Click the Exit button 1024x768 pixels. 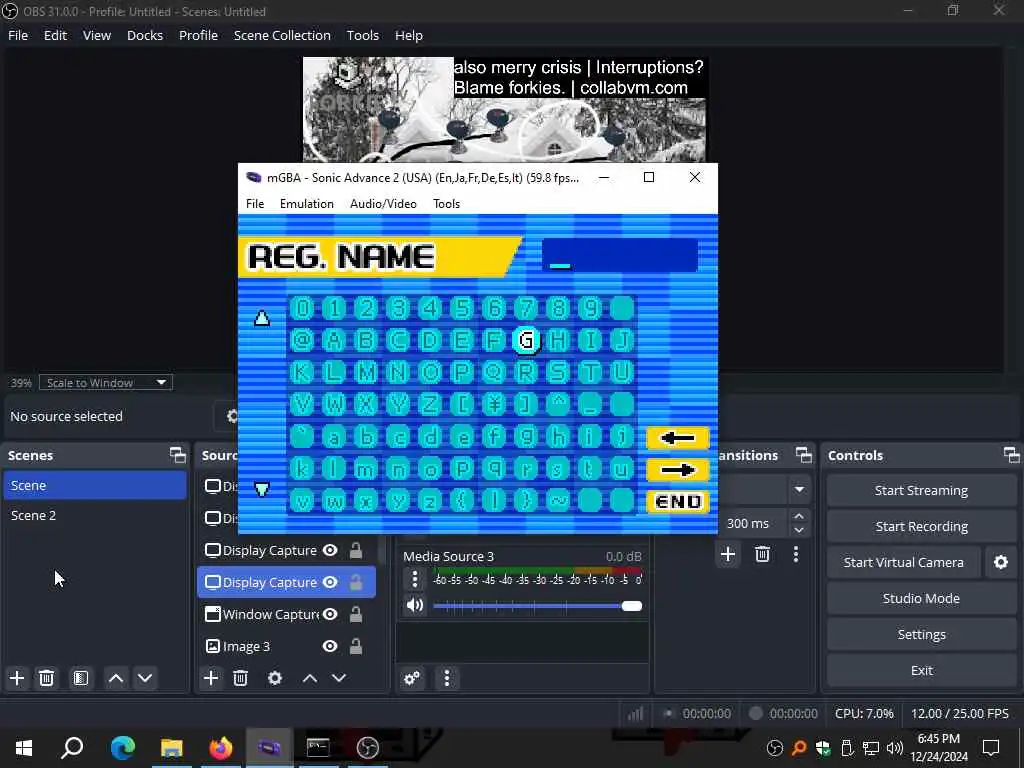tap(921, 670)
